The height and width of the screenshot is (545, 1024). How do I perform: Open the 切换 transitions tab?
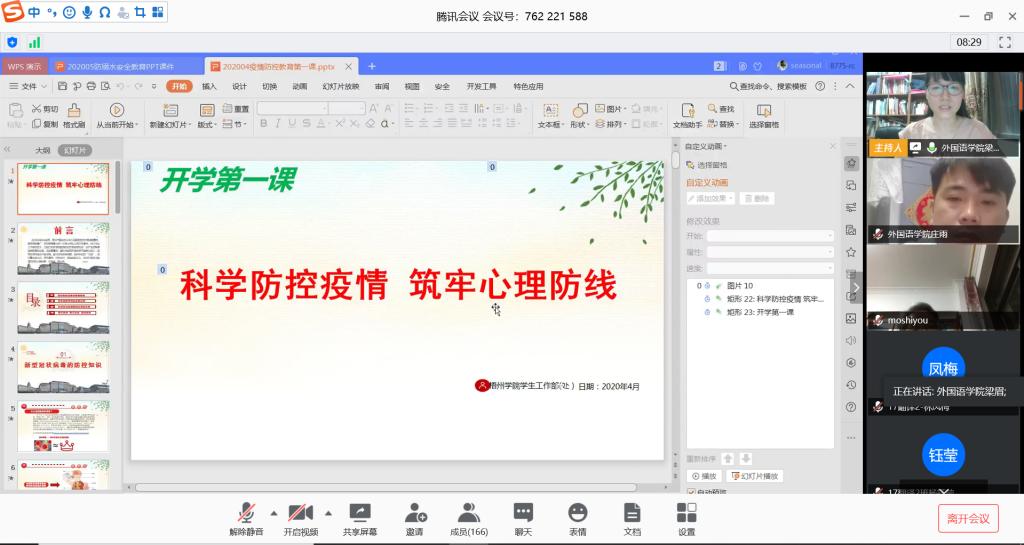[269, 86]
